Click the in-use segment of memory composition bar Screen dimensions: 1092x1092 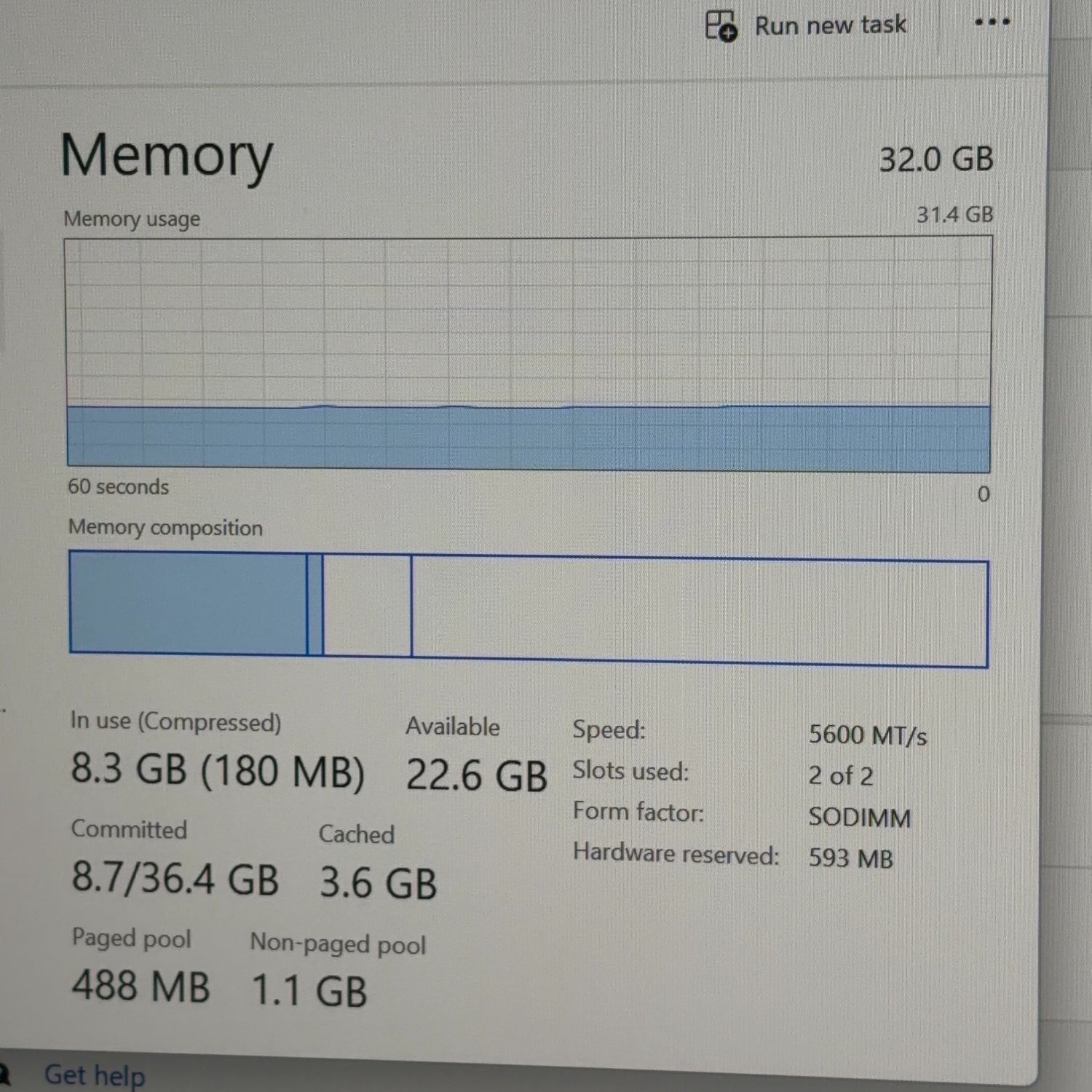click(188, 604)
